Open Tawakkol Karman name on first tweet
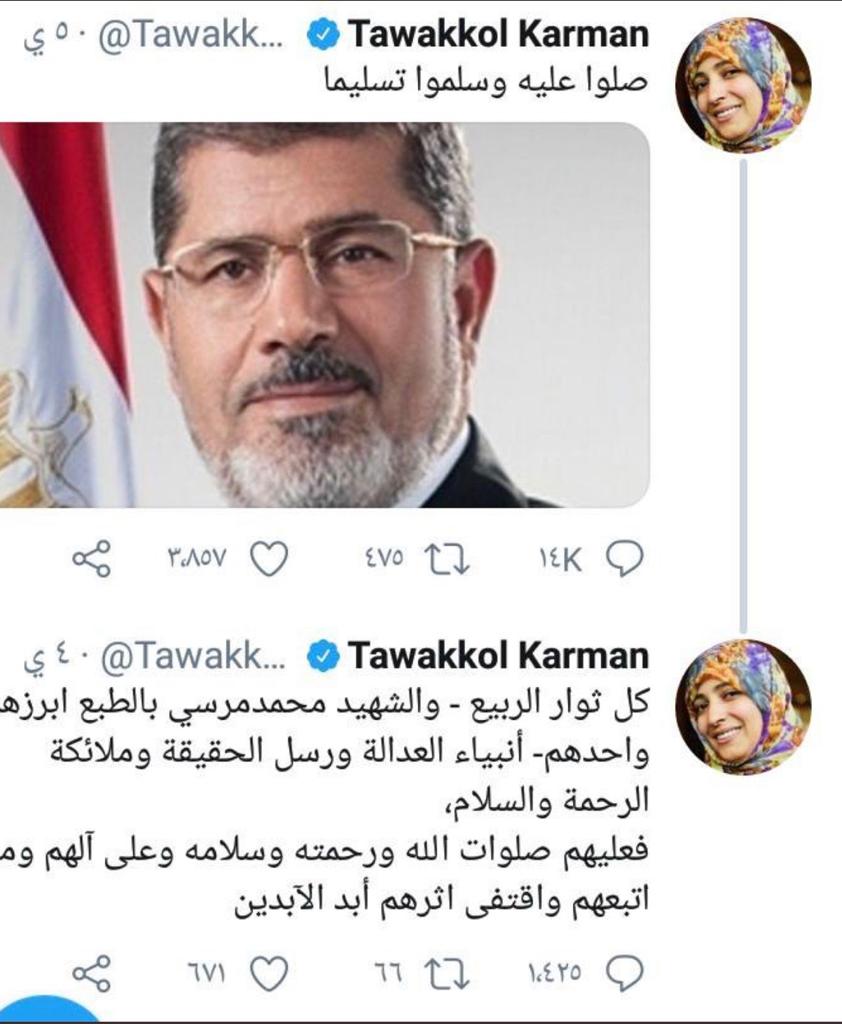Screen dimensions: 842x1024 click(498, 35)
